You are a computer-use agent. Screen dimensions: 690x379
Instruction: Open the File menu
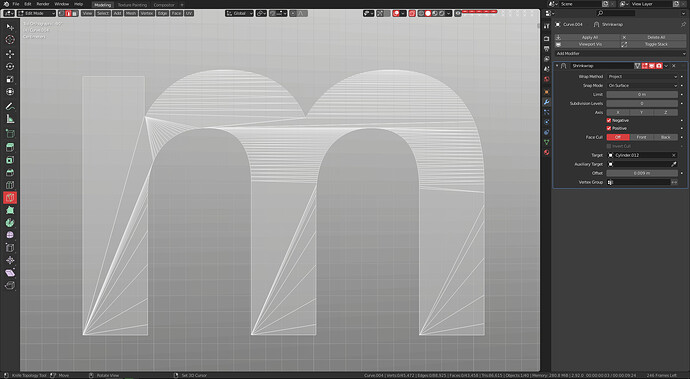coord(16,4)
